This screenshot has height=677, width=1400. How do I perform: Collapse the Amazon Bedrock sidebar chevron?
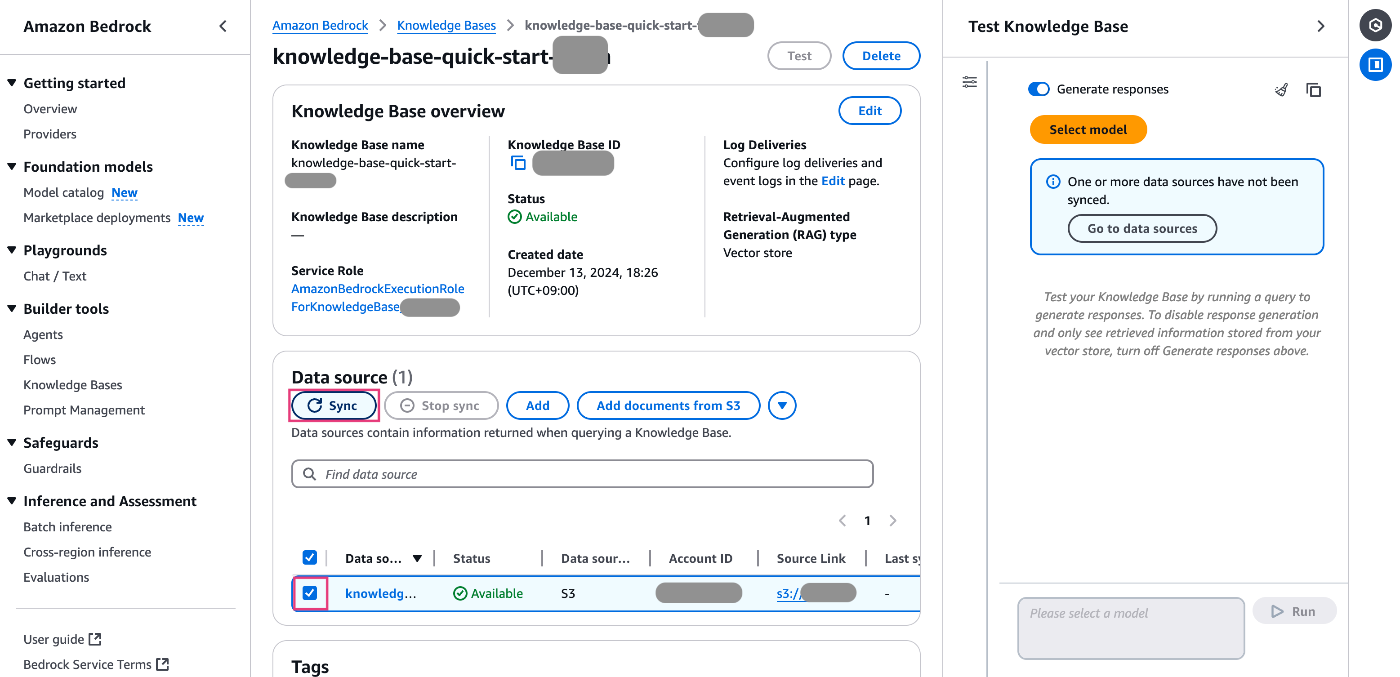pos(223,27)
